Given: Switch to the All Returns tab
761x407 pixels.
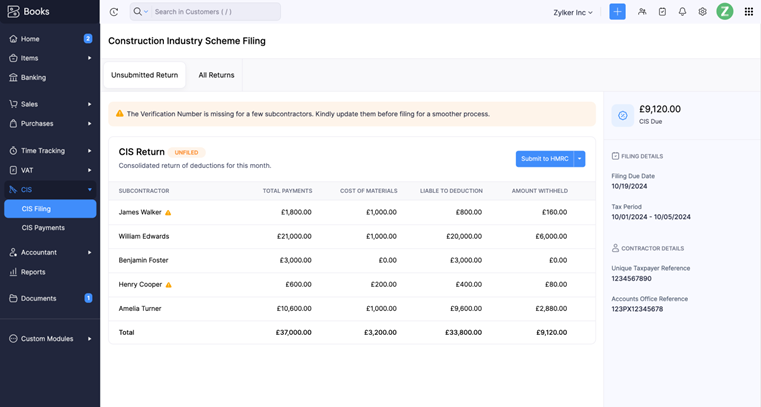Looking at the screenshot, I should (216, 75).
